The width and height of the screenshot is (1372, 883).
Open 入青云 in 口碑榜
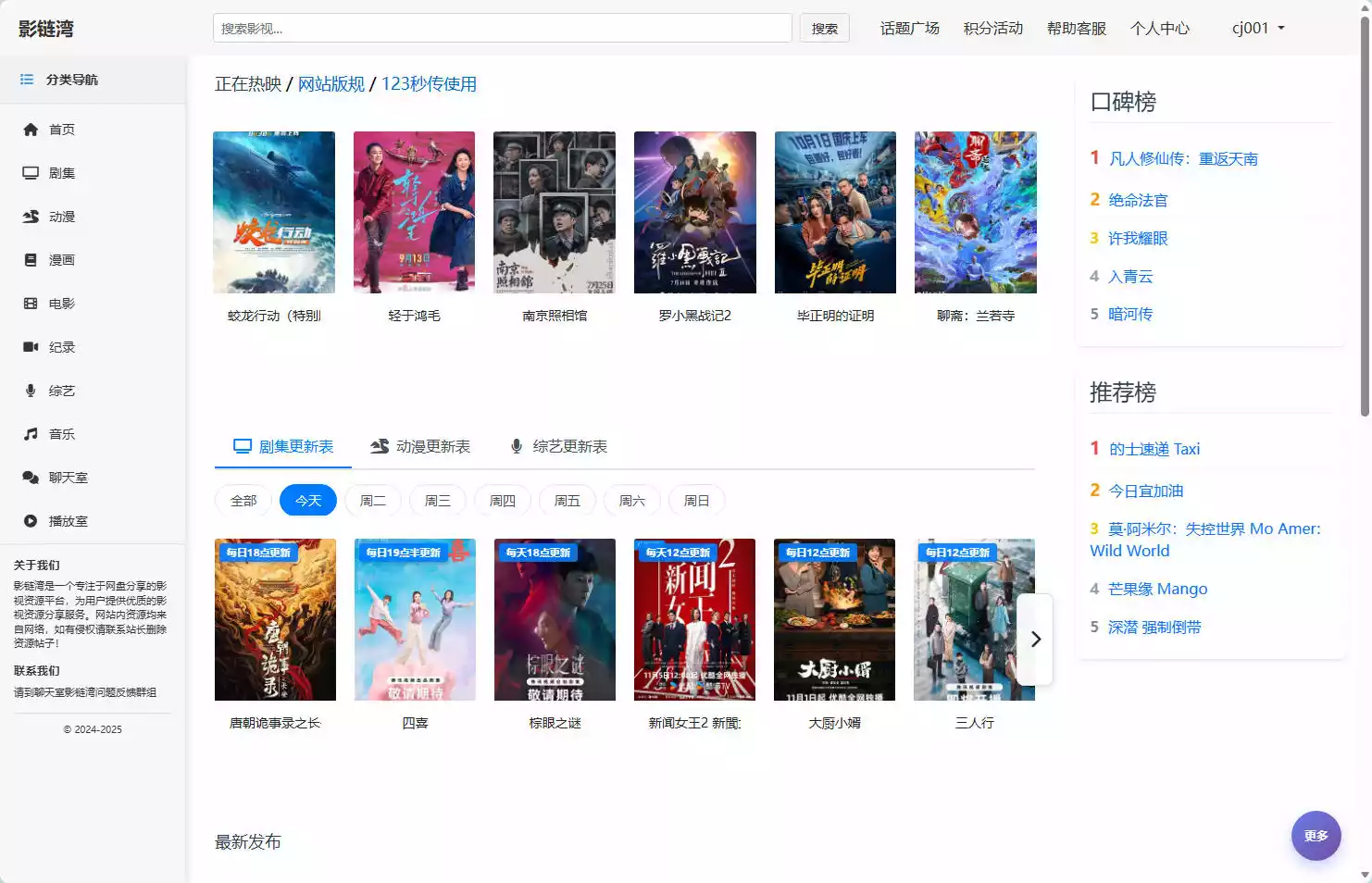1130,276
